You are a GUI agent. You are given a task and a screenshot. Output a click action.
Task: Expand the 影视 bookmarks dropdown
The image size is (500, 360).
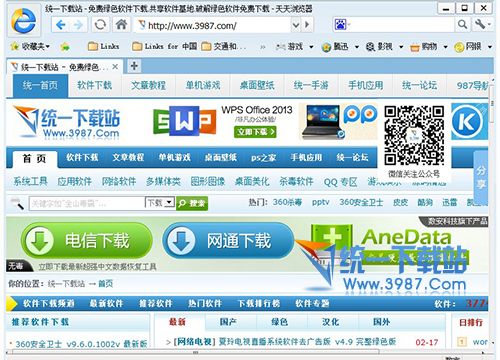pyautogui.click(x=401, y=47)
